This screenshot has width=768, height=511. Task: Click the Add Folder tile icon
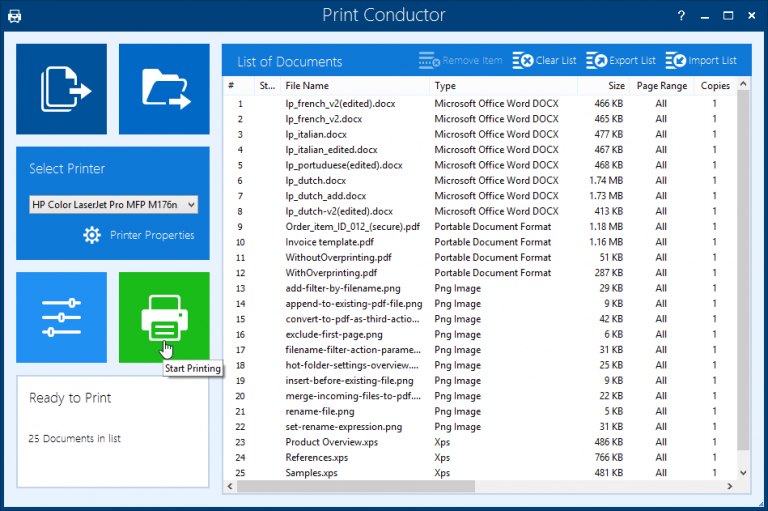coord(164,88)
